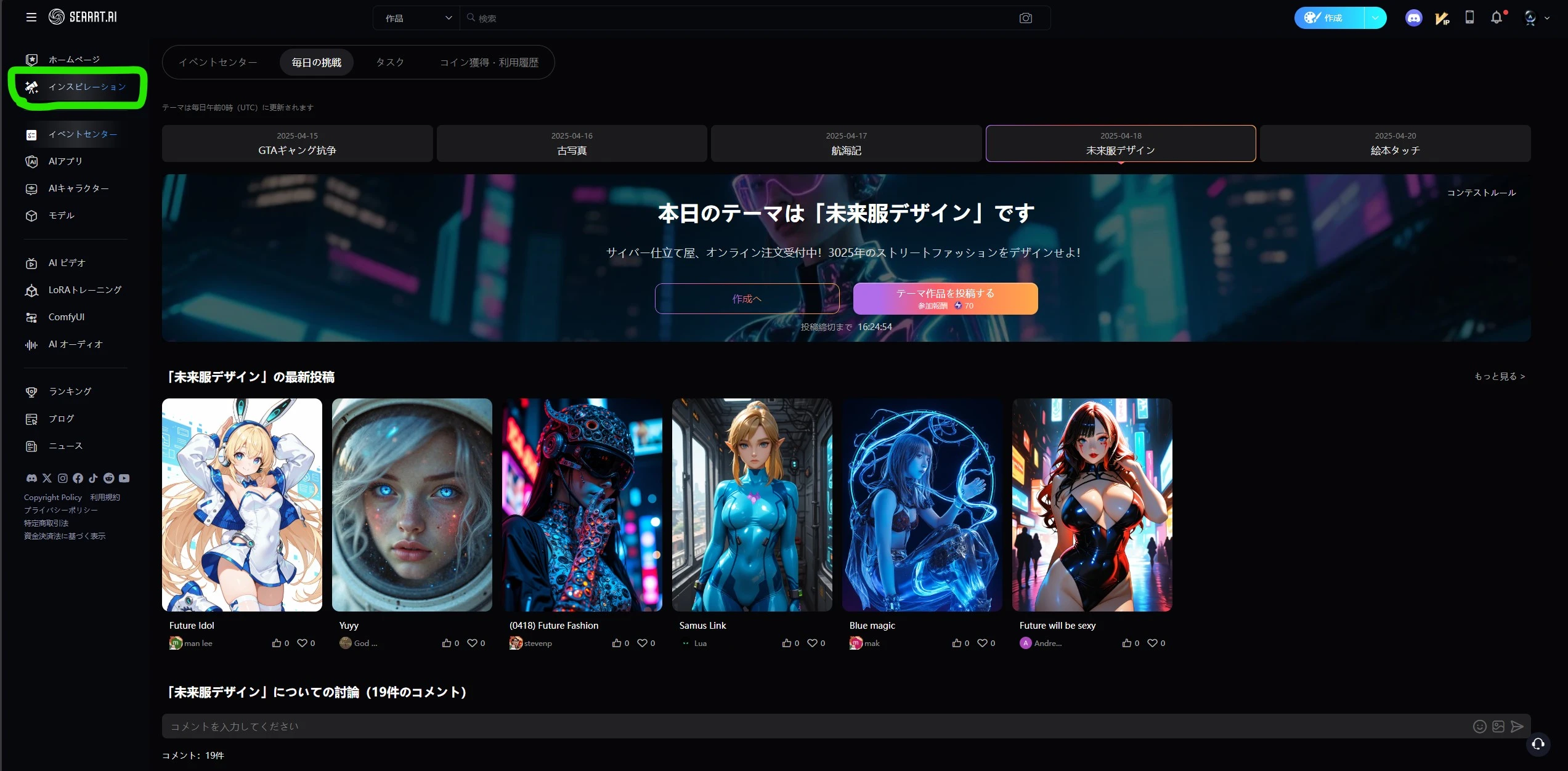The width and height of the screenshot is (1568, 771).
Task: Open the notifications bell
Action: [x=1497, y=18]
